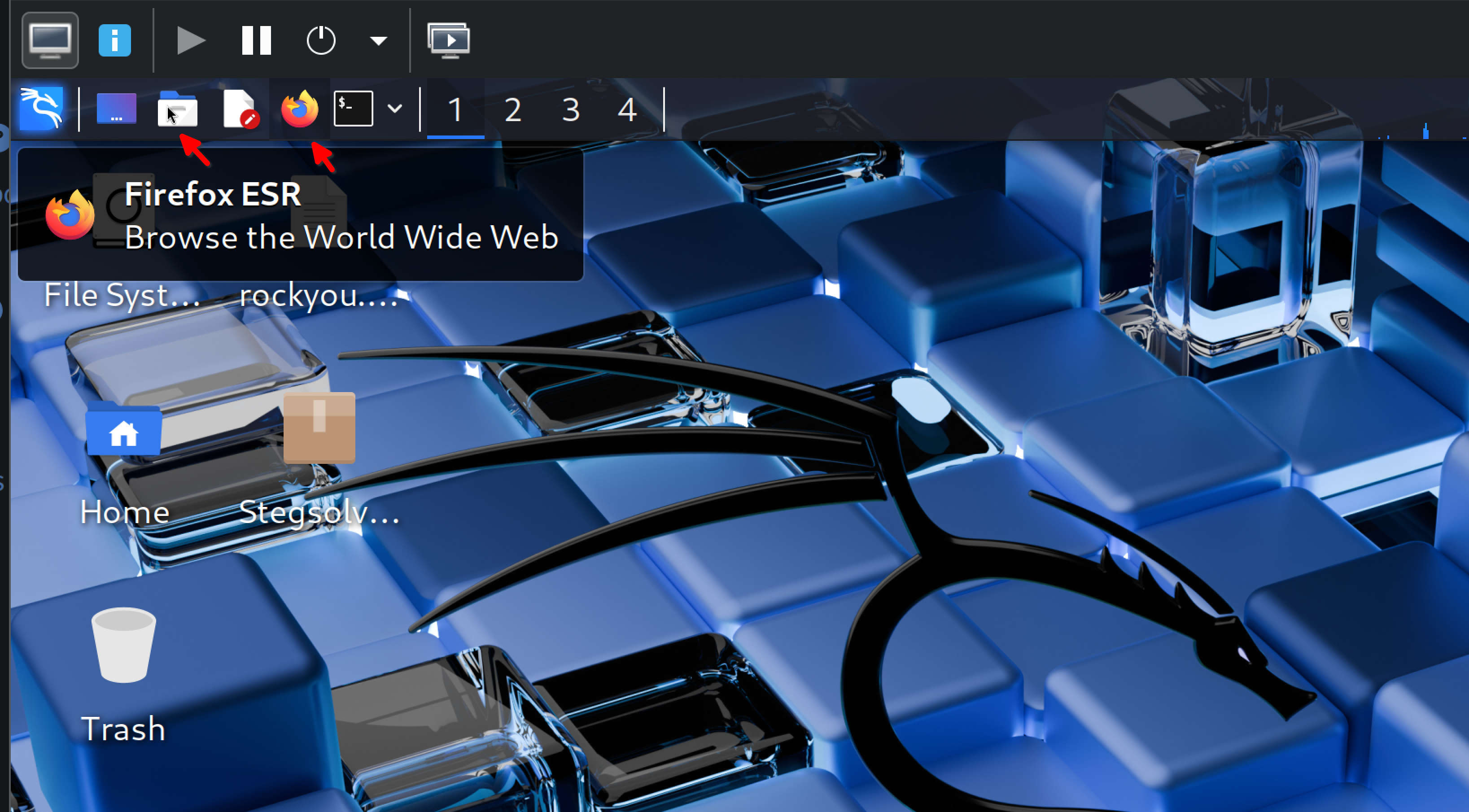Launch Firefox ESR from the panel
This screenshot has width=1469, height=812.
pos(299,108)
